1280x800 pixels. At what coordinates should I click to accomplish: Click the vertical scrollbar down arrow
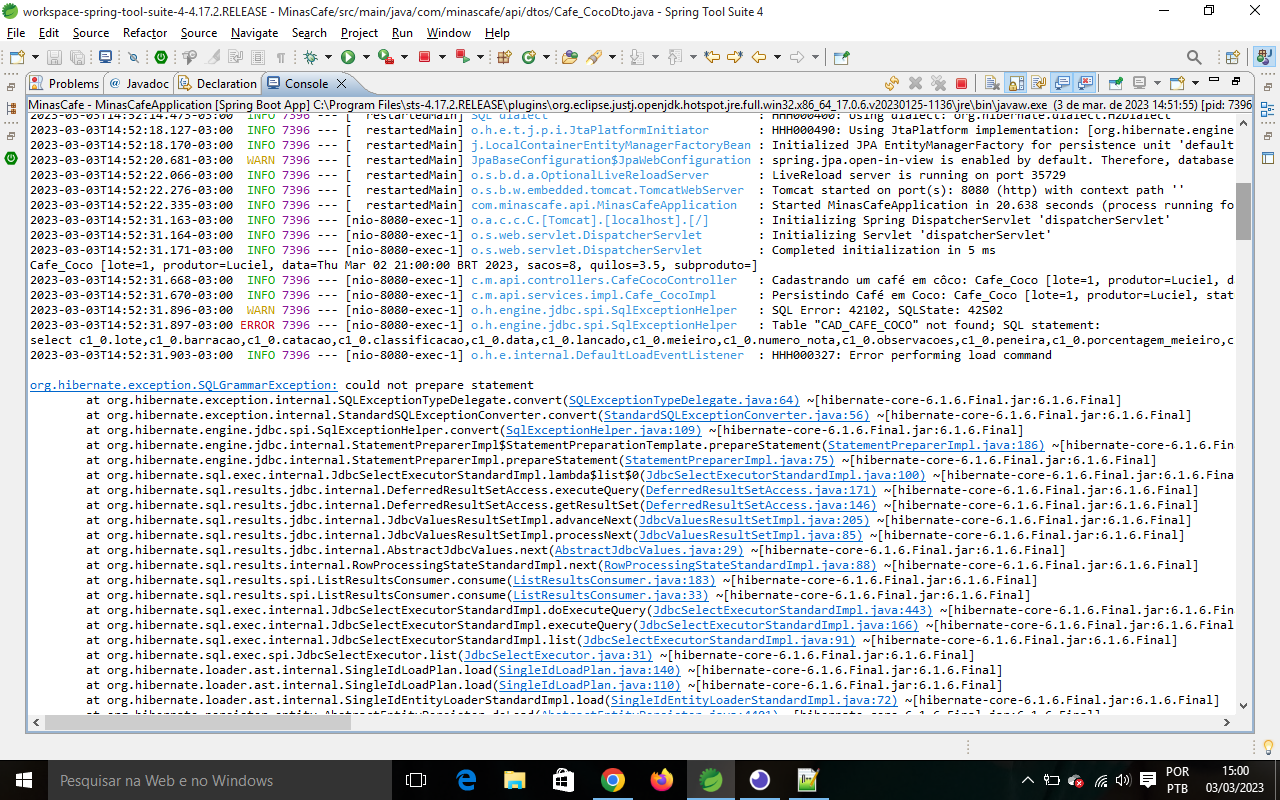[1243, 706]
